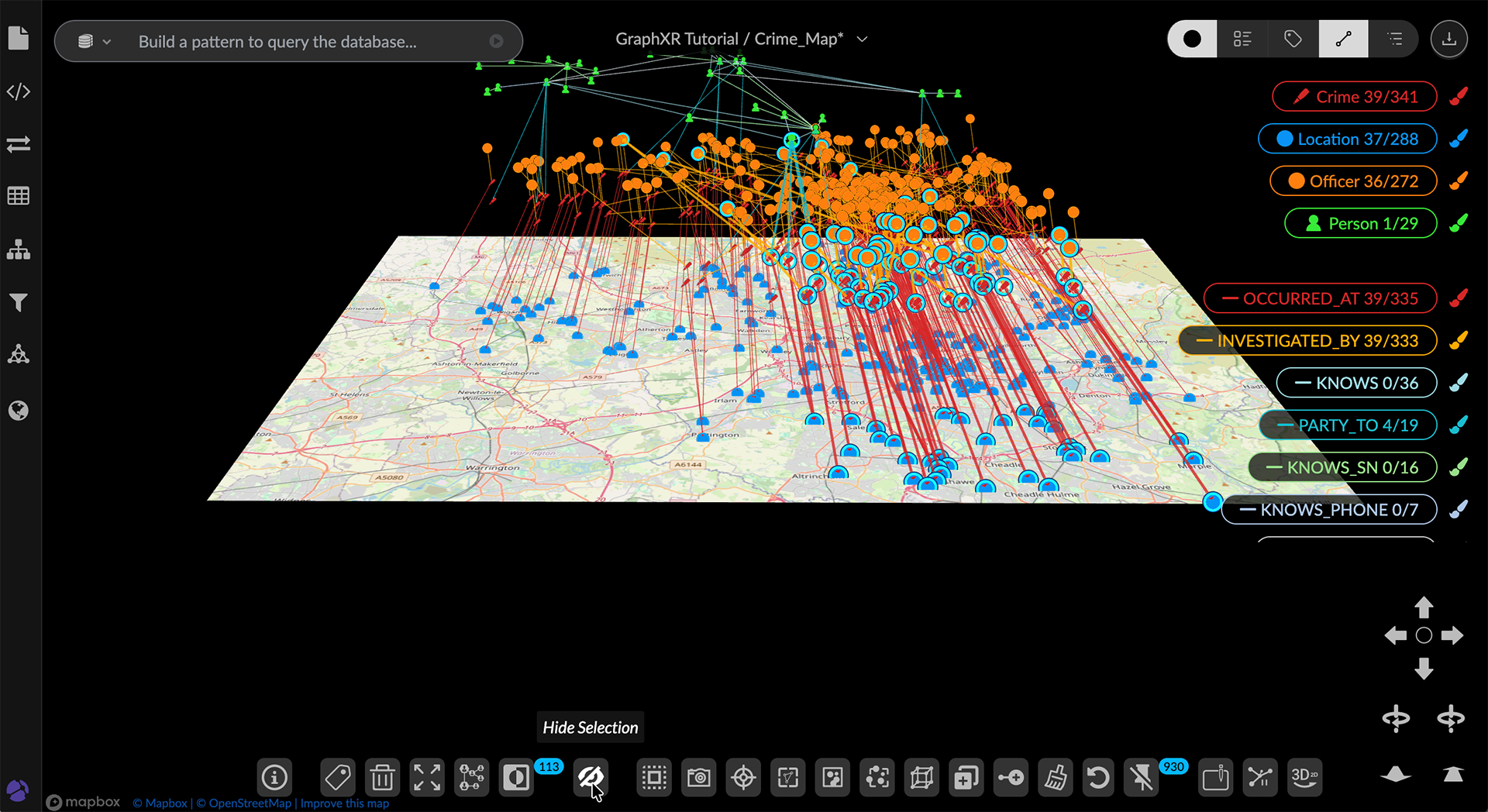The height and width of the screenshot is (812, 1488).
Task: Open the table view icon in sidebar
Action: pos(19,196)
